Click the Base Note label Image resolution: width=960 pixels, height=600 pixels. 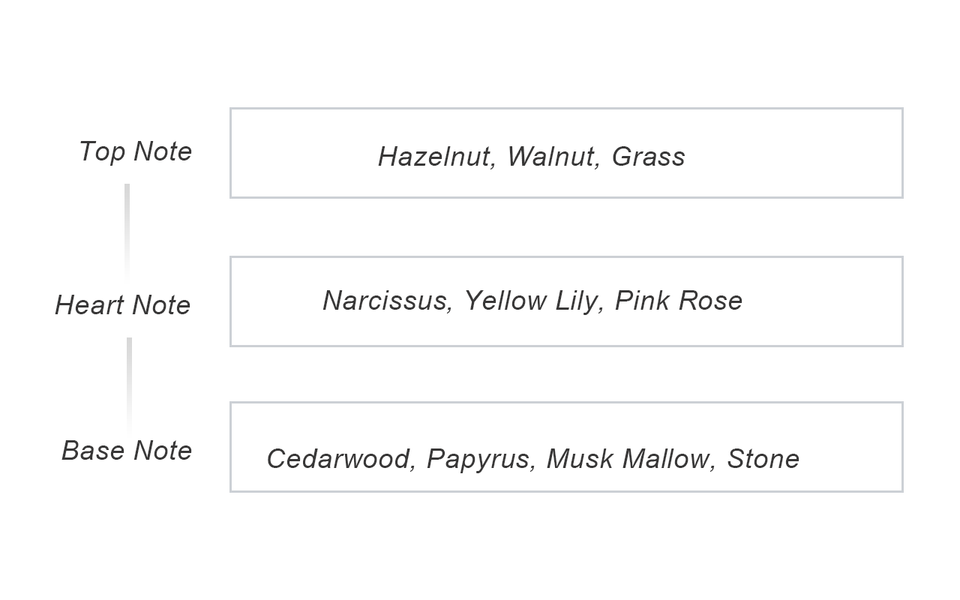[127, 451]
